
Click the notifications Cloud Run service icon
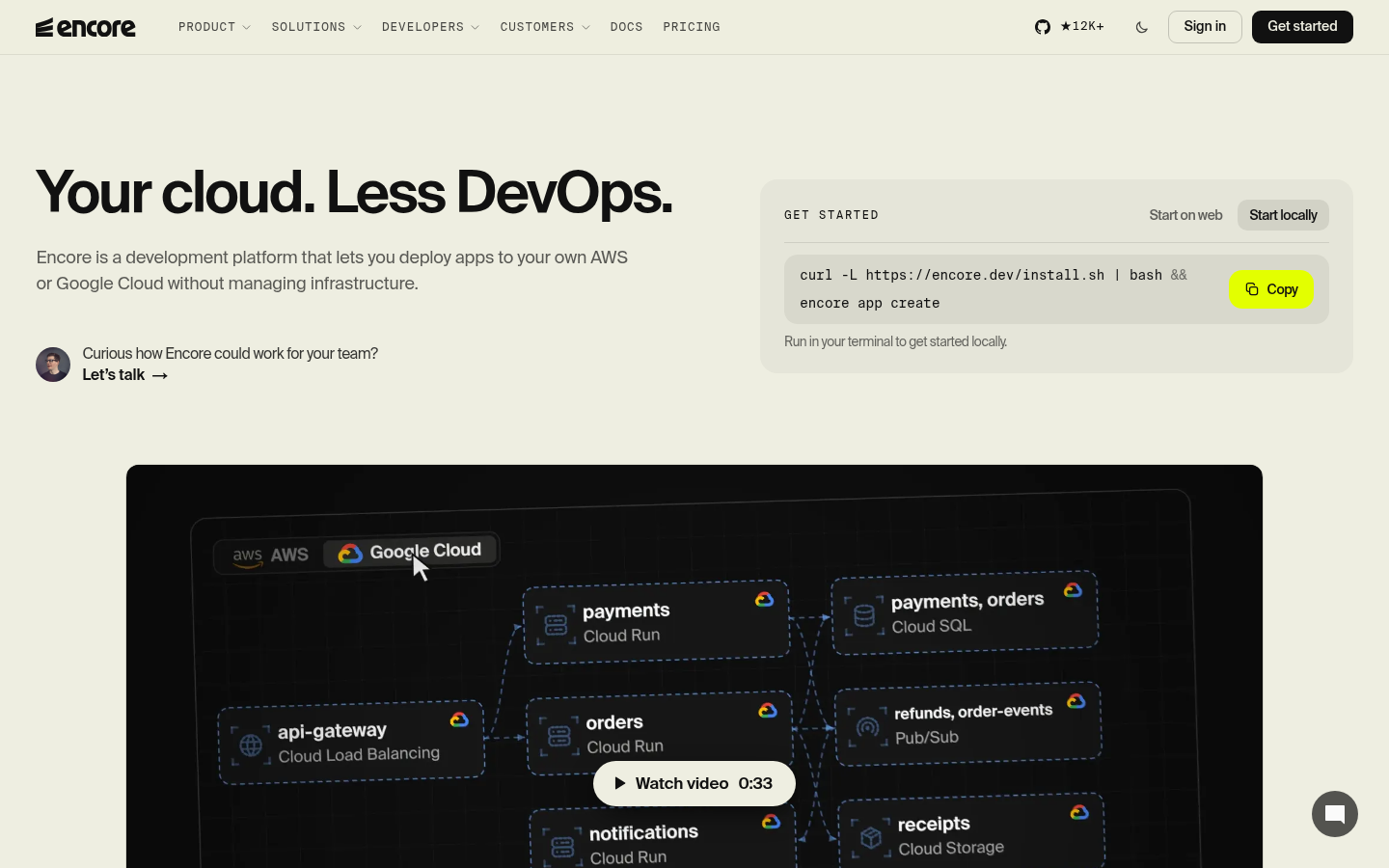[562, 847]
